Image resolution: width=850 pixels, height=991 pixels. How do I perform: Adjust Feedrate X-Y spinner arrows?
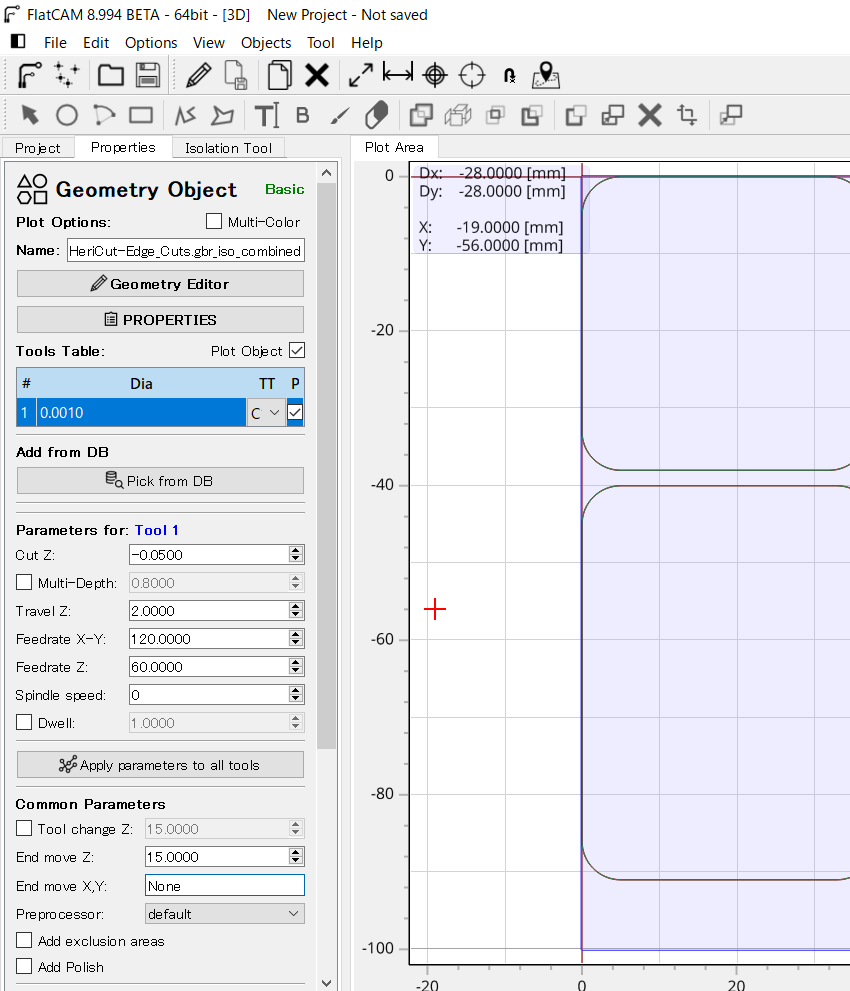(296, 638)
